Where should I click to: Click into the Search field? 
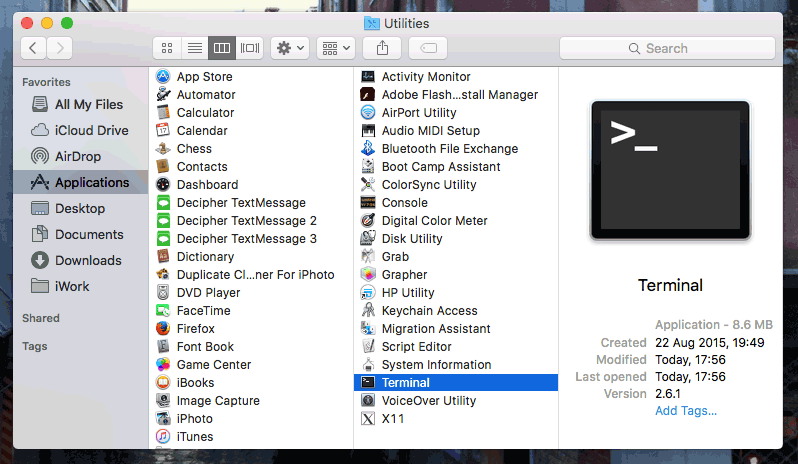[x=667, y=48]
